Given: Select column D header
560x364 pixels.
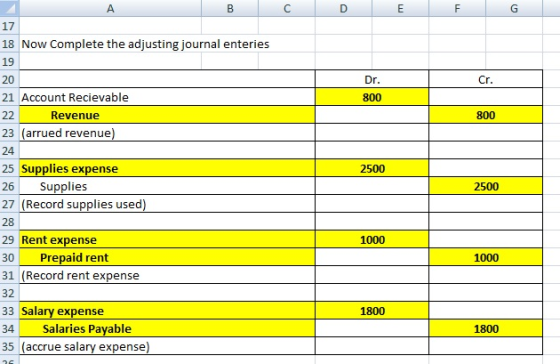Looking at the screenshot, I should click(x=344, y=8).
